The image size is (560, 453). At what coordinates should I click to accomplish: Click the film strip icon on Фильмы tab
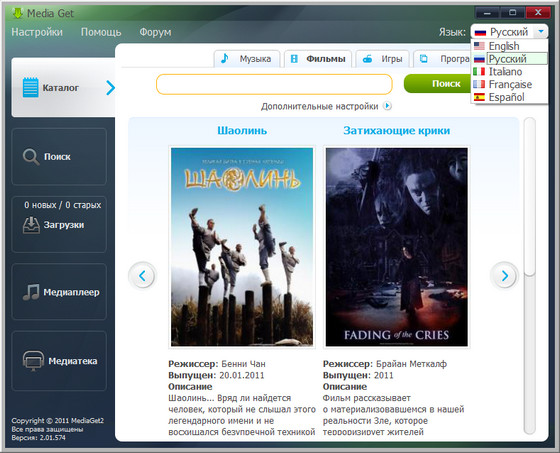coord(294,59)
